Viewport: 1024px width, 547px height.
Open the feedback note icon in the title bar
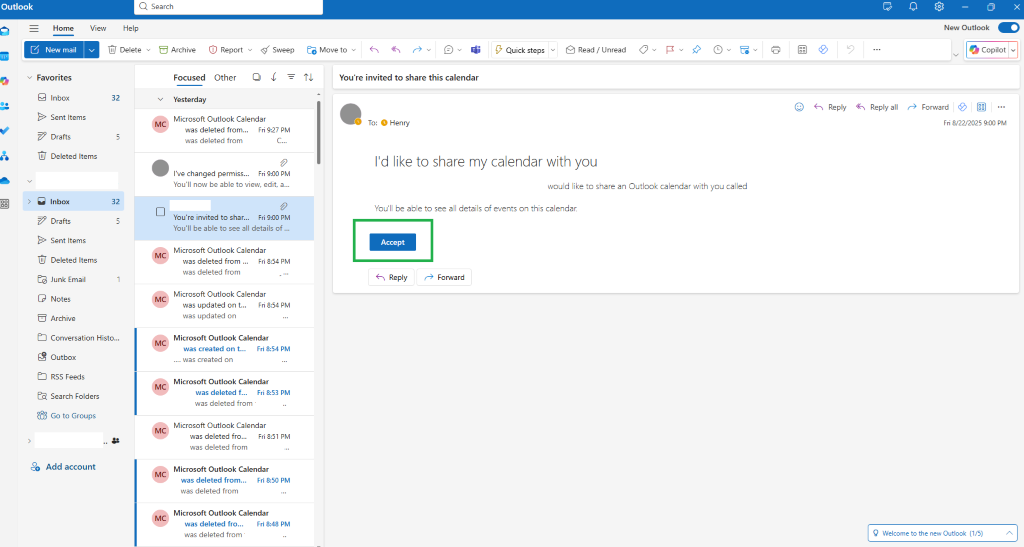[x=888, y=7]
